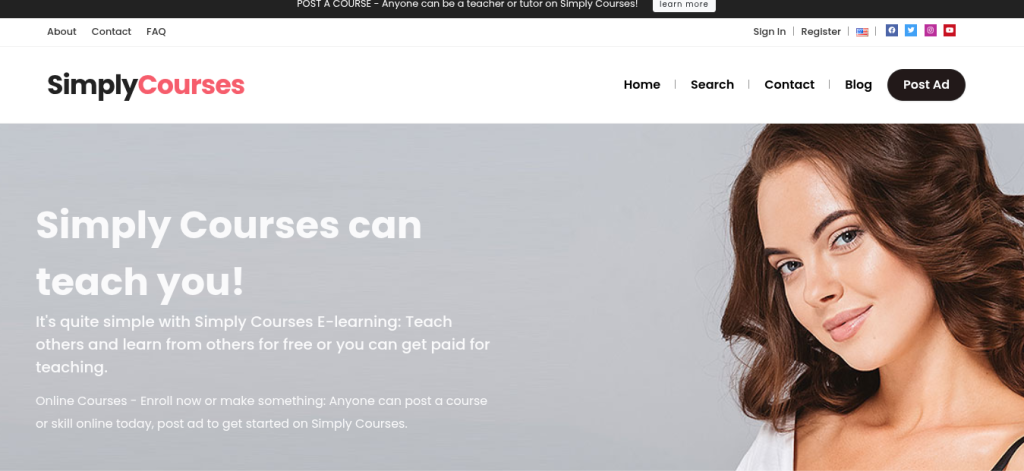The image size is (1024, 471).
Task: Click the Sign In link
Action: [769, 31]
